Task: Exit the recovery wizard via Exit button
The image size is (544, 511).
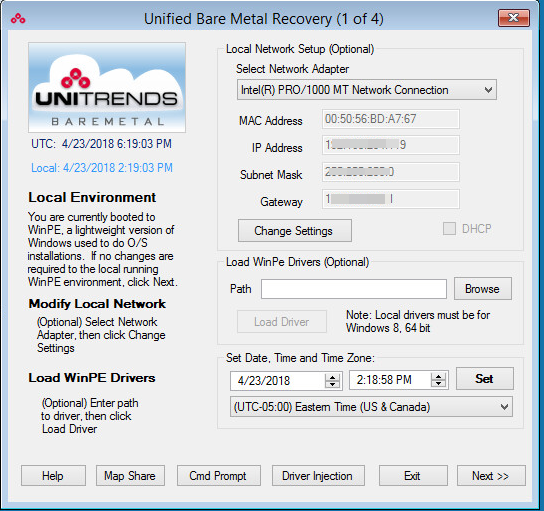Action: (413, 476)
